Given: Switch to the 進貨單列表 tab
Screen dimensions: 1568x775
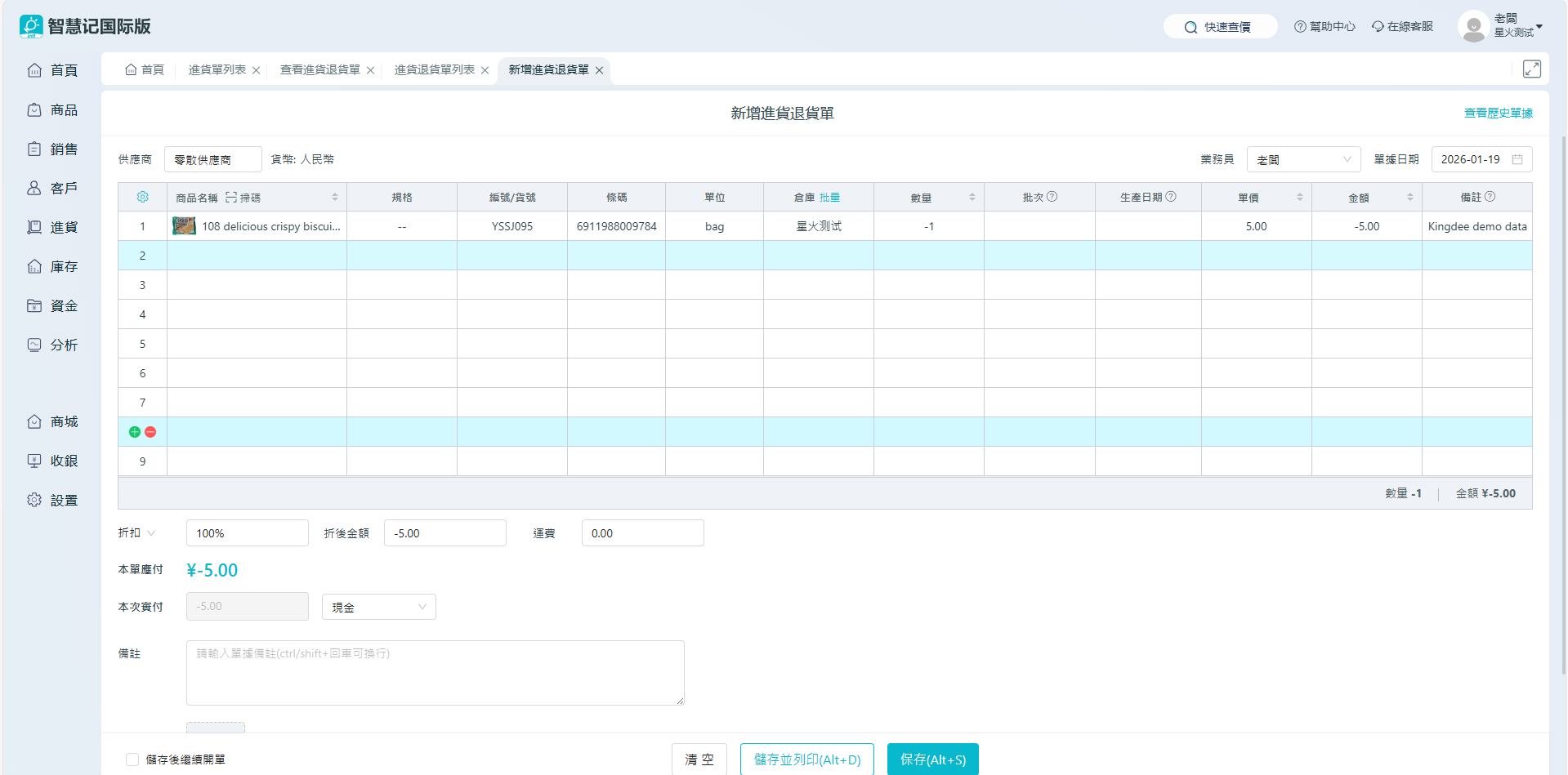Looking at the screenshot, I should click(217, 69).
